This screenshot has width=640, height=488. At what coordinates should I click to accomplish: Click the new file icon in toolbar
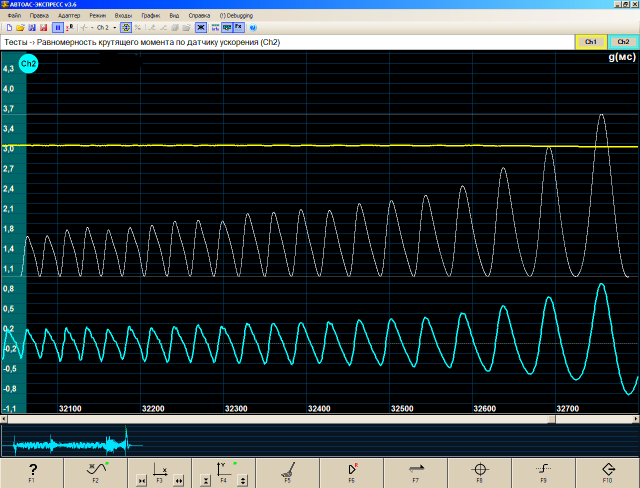8,27
